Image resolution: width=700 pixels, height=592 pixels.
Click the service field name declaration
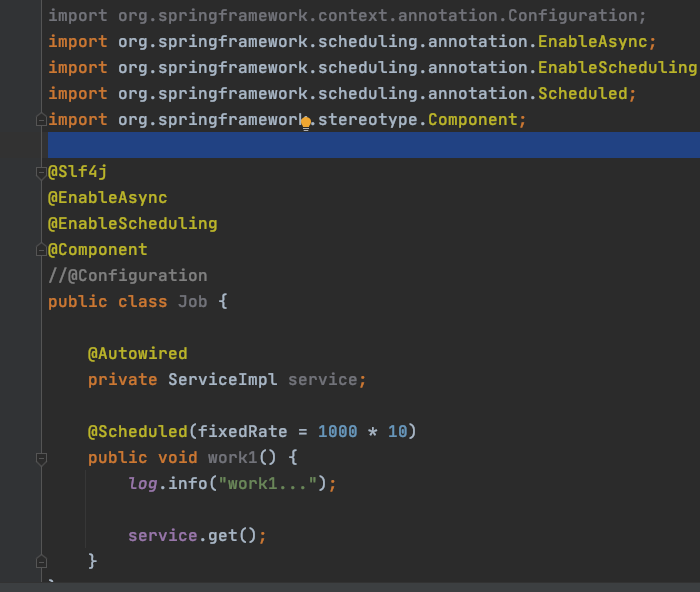point(322,380)
